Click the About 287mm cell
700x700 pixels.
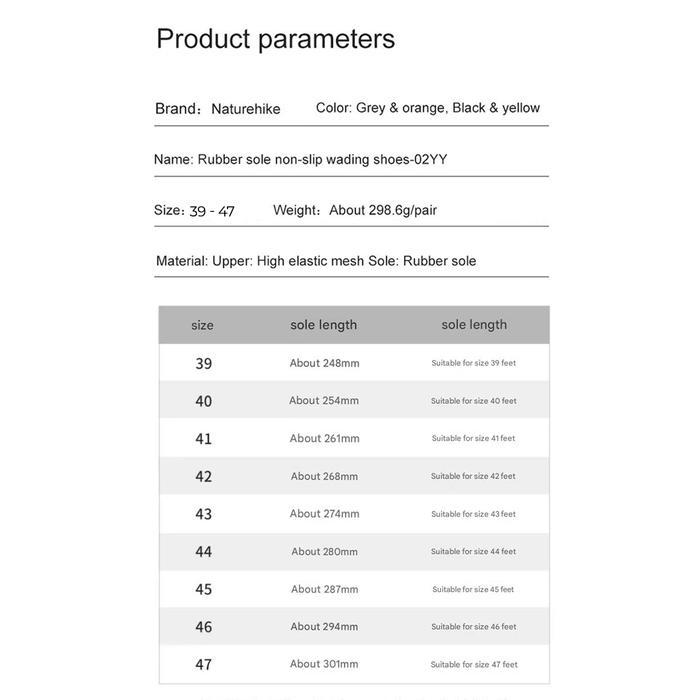coord(325,589)
